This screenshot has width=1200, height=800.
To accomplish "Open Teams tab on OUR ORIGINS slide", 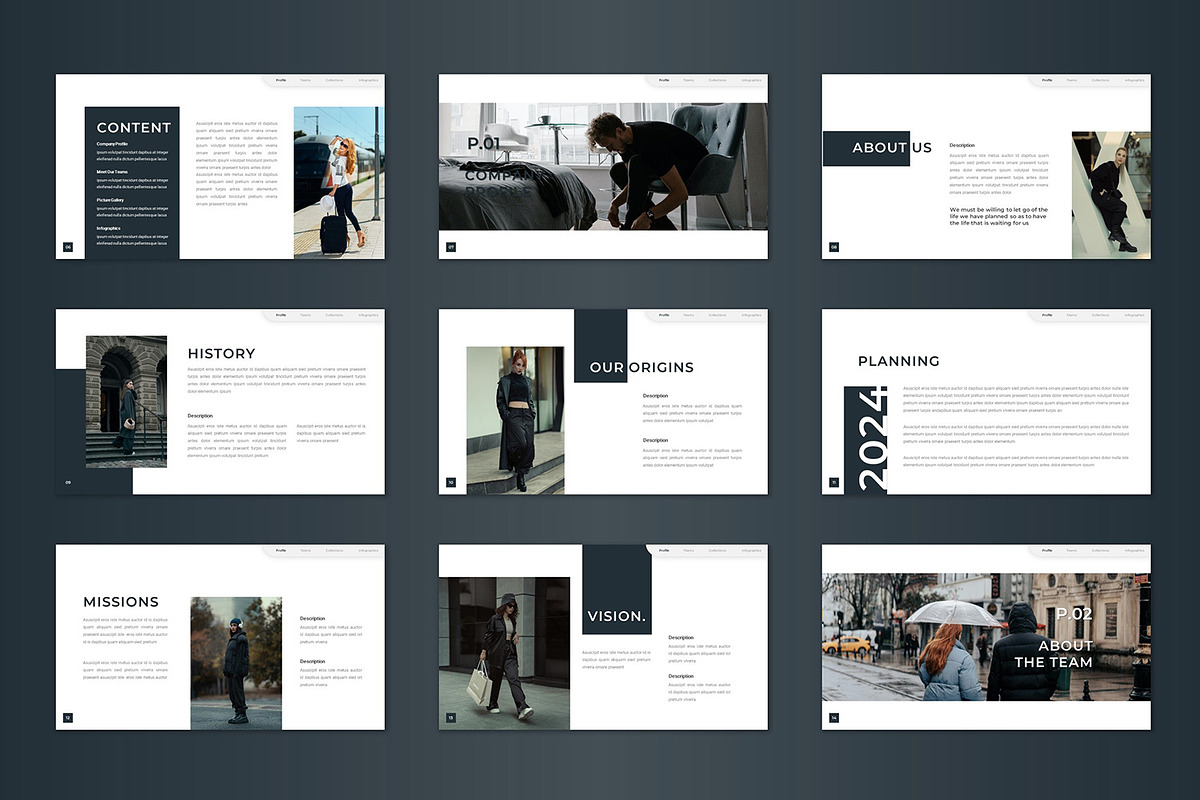I will (x=688, y=315).
